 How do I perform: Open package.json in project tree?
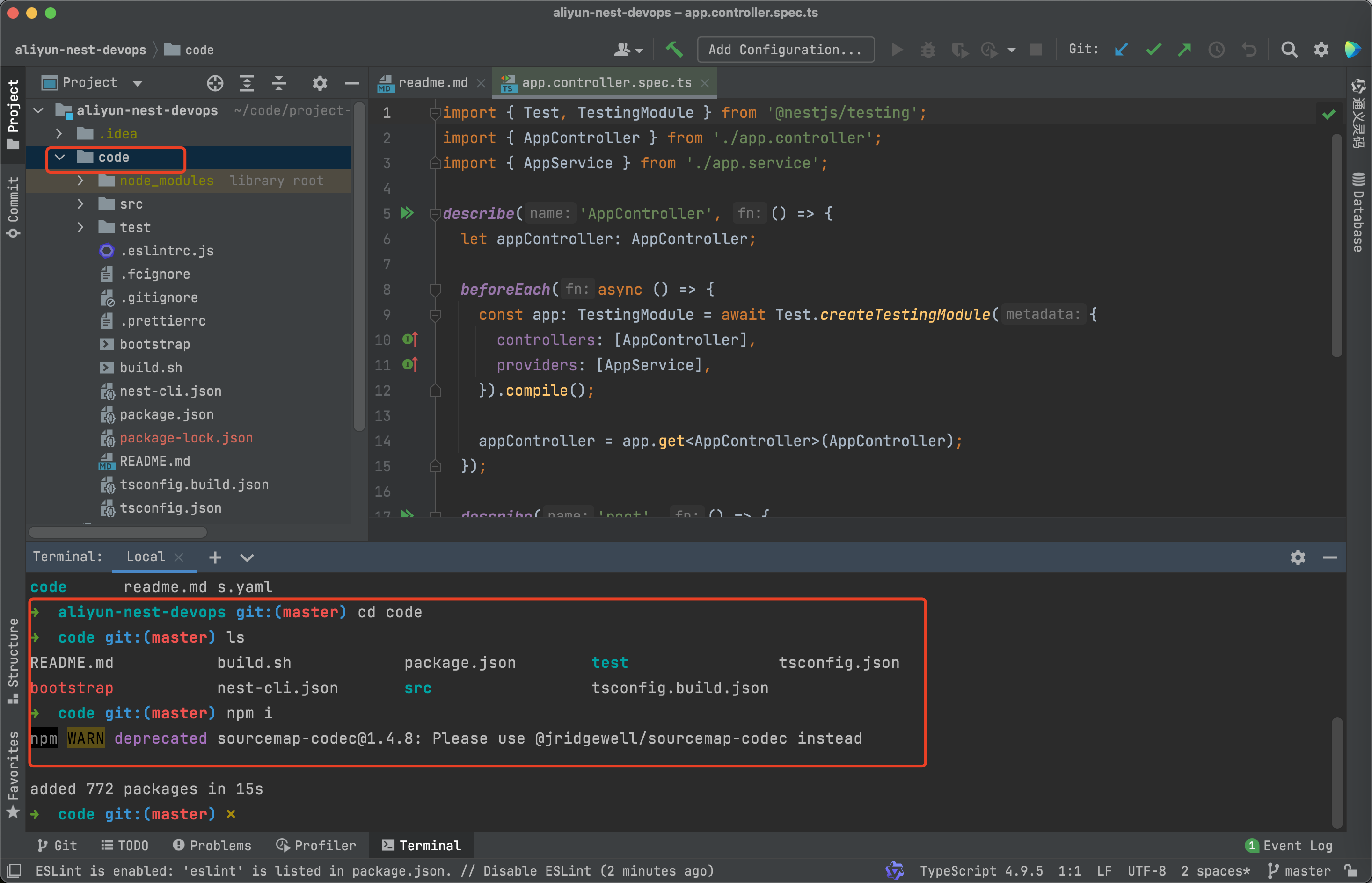coord(166,414)
